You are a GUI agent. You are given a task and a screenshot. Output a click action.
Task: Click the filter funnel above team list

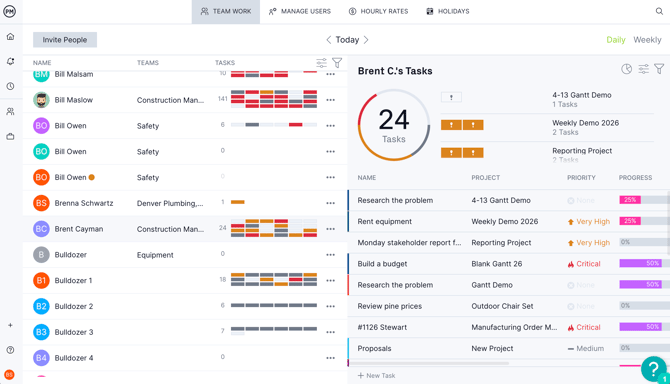pyautogui.click(x=337, y=63)
